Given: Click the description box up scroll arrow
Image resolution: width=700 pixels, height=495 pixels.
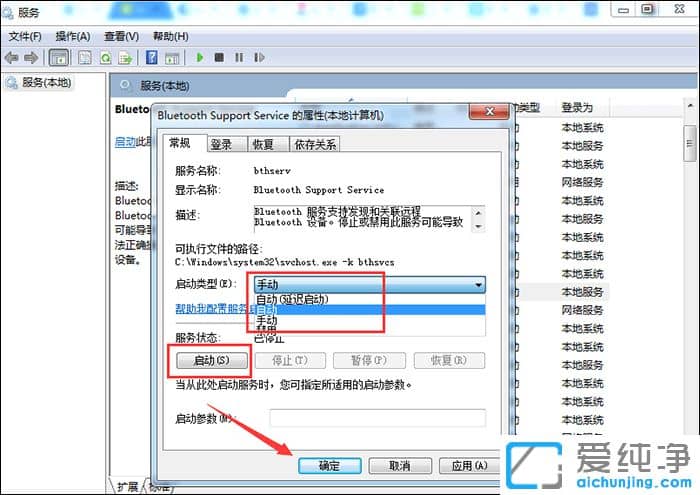Looking at the screenshot, I should pos(478,212).
